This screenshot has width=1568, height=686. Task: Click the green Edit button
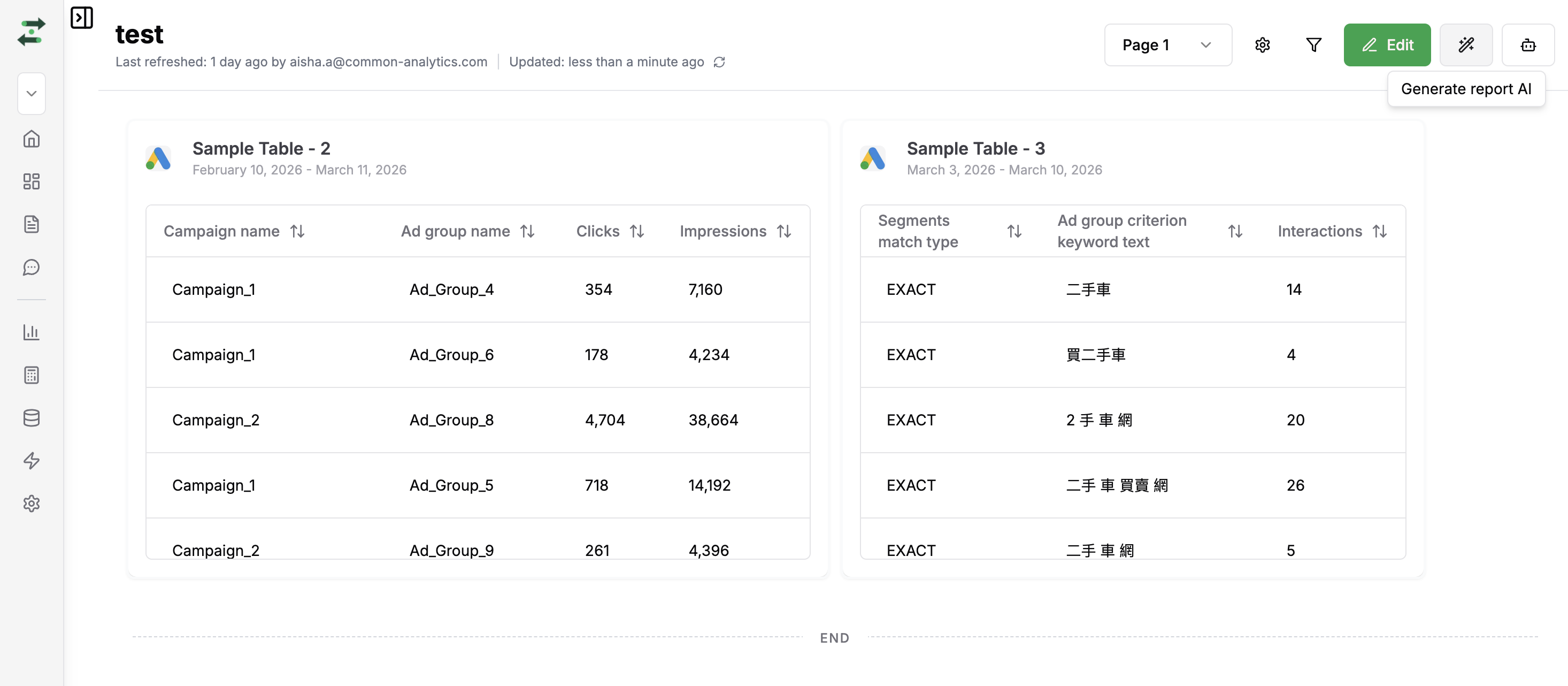tap(1387, 45)
